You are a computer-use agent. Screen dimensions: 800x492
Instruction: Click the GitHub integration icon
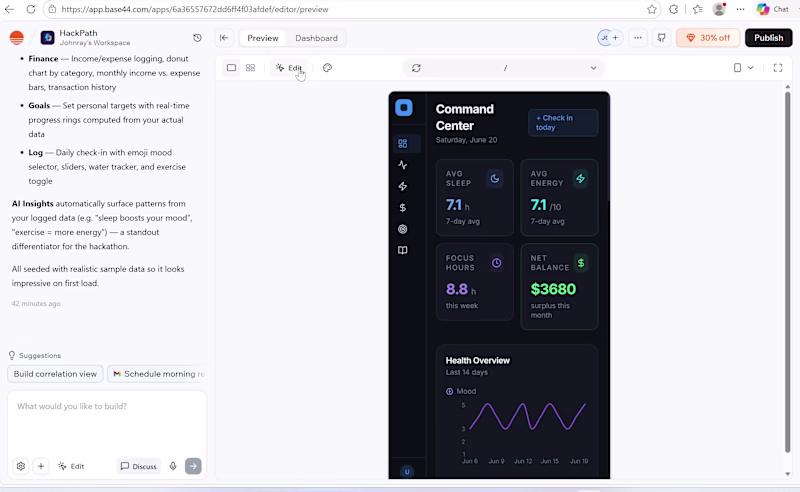pyautogui.click(x=662, y=38)
